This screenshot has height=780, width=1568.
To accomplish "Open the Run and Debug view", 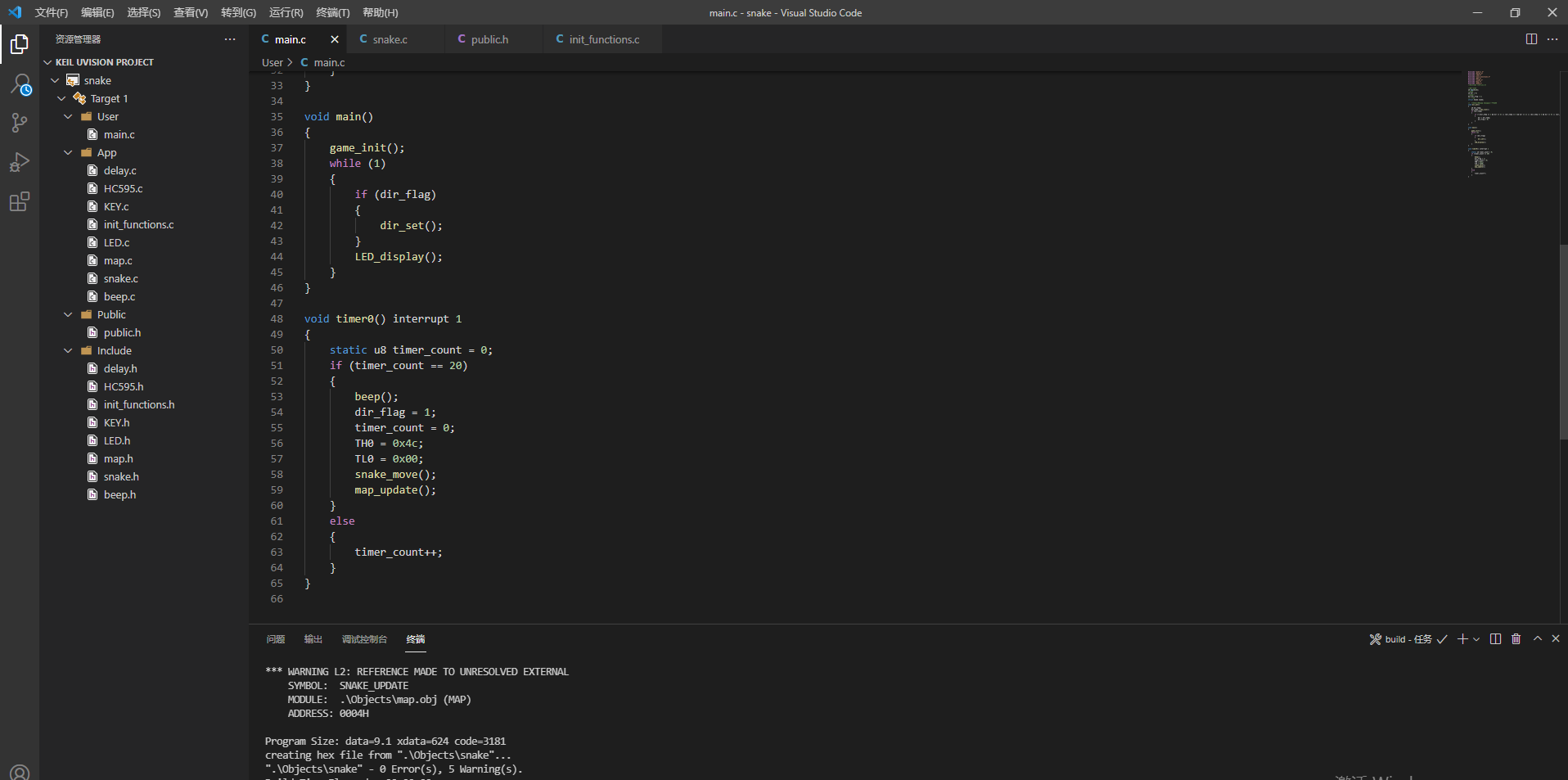I will [20, 162].
